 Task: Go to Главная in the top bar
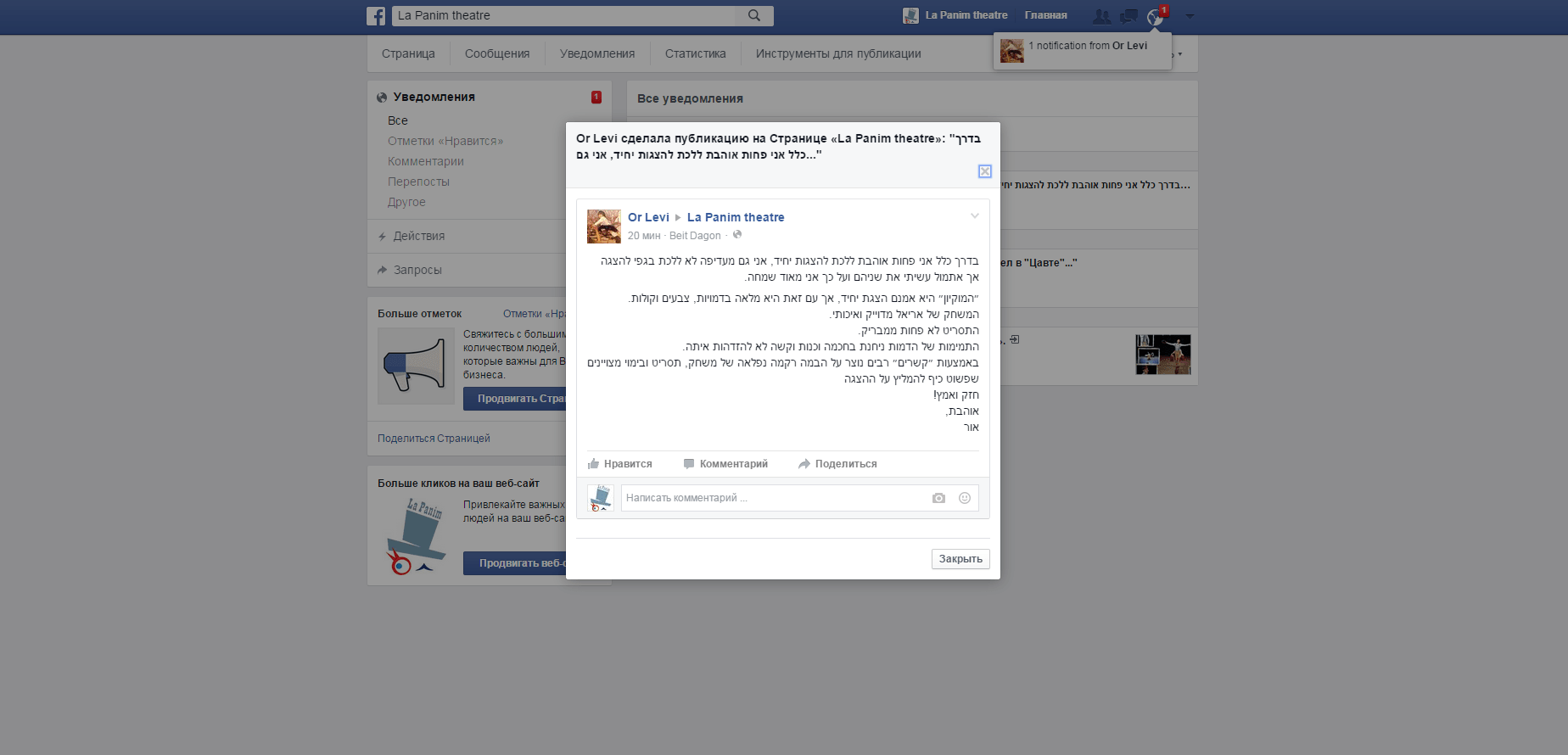pos(1045,15)
